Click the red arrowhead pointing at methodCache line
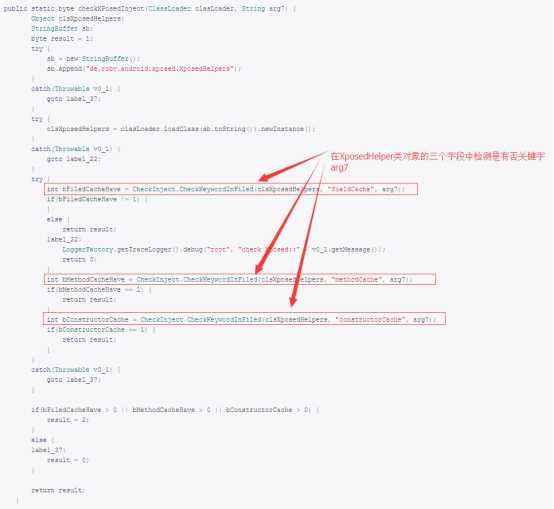This screenshot has height=509, width=554. [259, 267]
